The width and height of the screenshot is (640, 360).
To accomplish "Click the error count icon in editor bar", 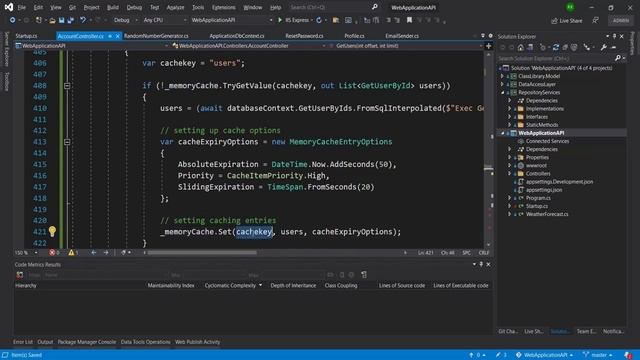I will pos(52,253).
